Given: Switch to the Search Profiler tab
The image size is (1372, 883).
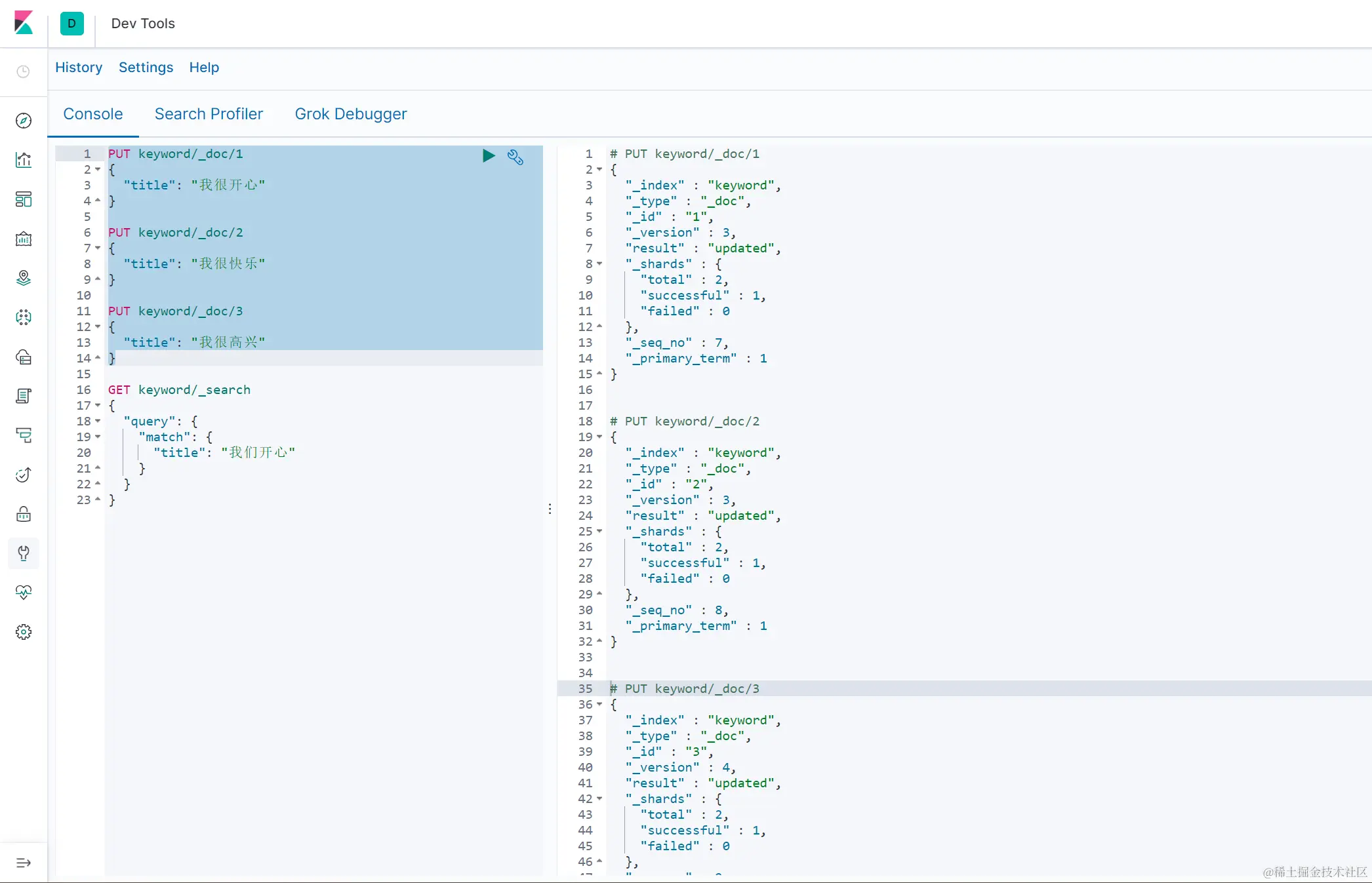Looking at the screenshot, I should (x=209, y=114).
